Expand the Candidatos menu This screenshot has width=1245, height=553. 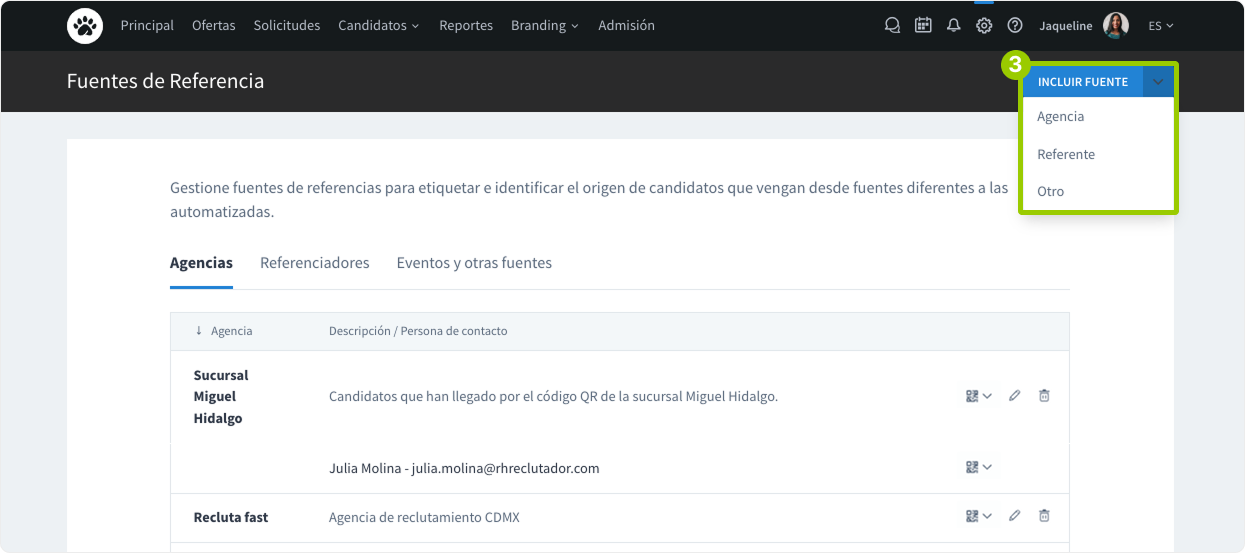tap(378, 26)
